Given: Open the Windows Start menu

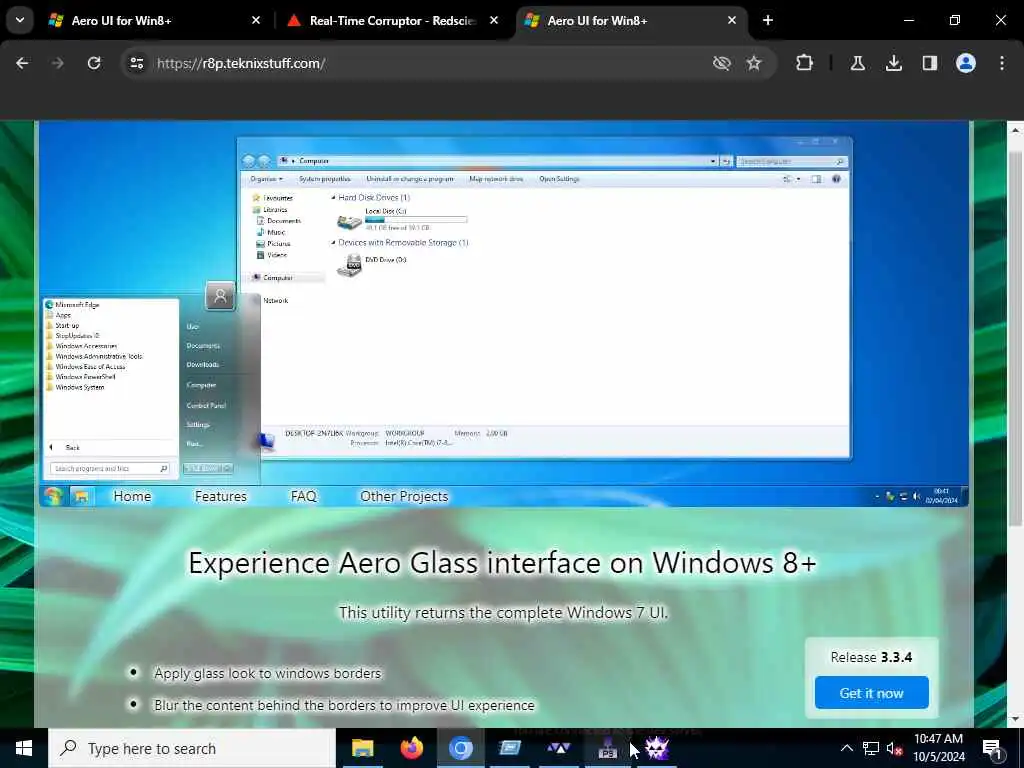Looking at the screenshot, I should [24, 748].
